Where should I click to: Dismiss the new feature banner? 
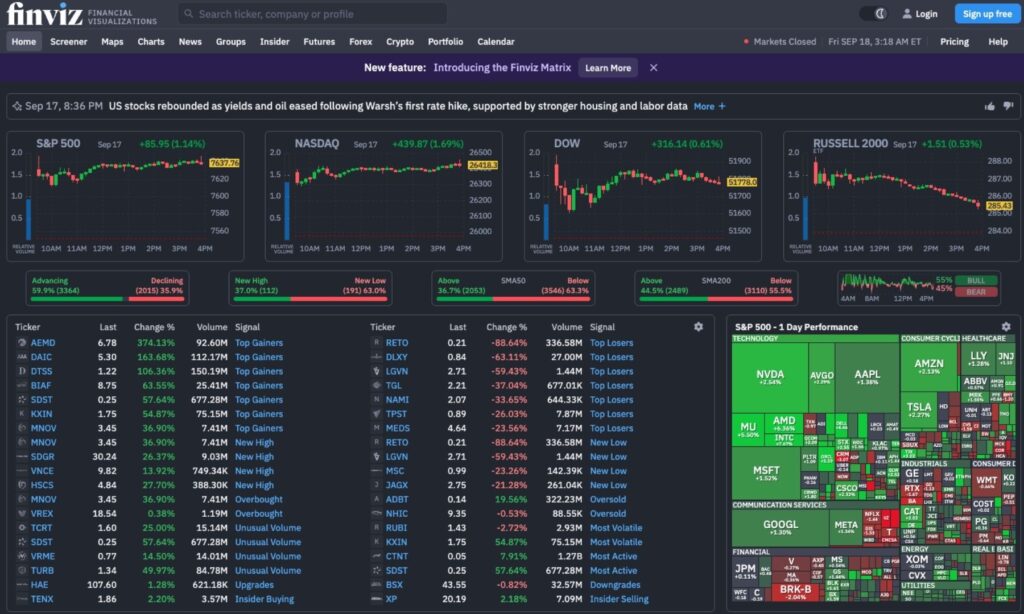coord(653,67)
